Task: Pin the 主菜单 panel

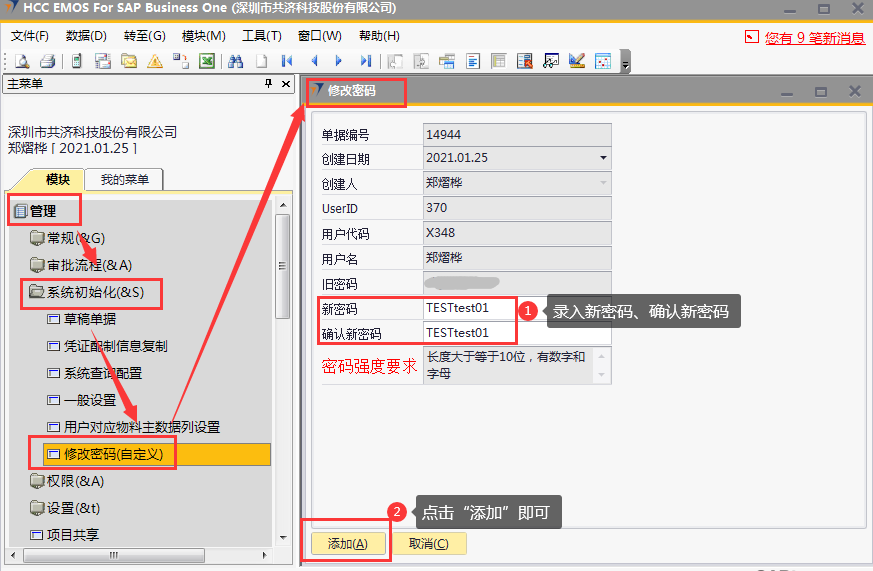Action: [x=268, y=84]
